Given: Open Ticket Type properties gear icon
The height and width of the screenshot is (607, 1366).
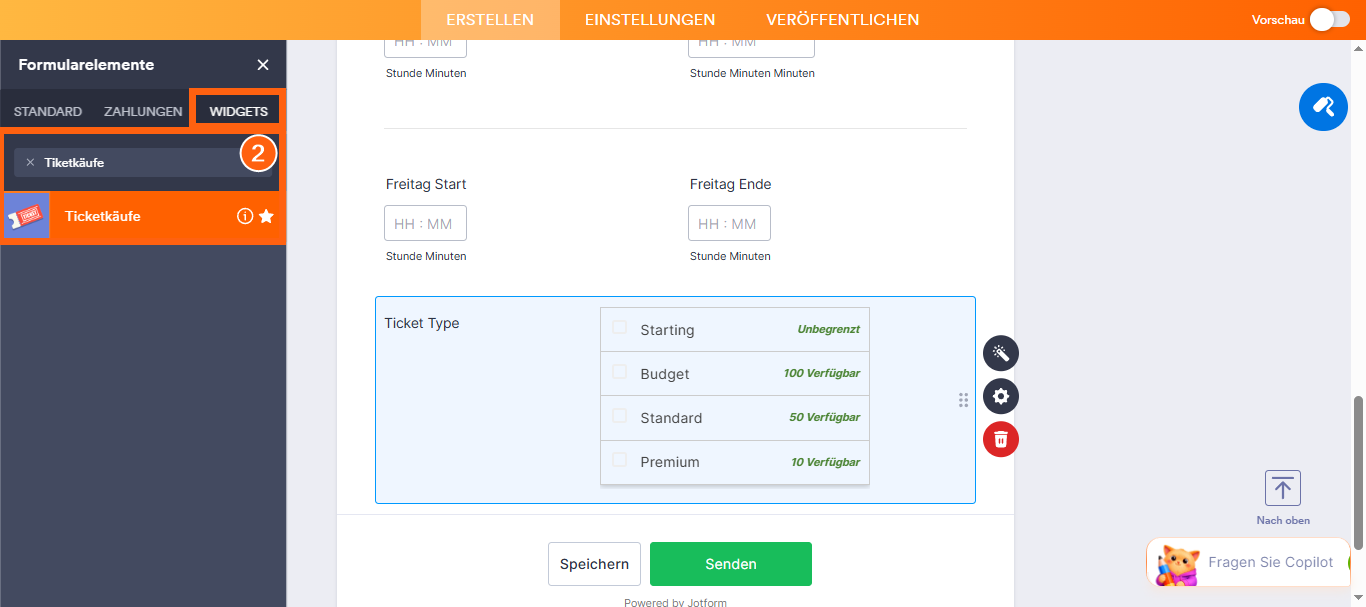Looking at the screenshot, I should (x=1001, y=396).
